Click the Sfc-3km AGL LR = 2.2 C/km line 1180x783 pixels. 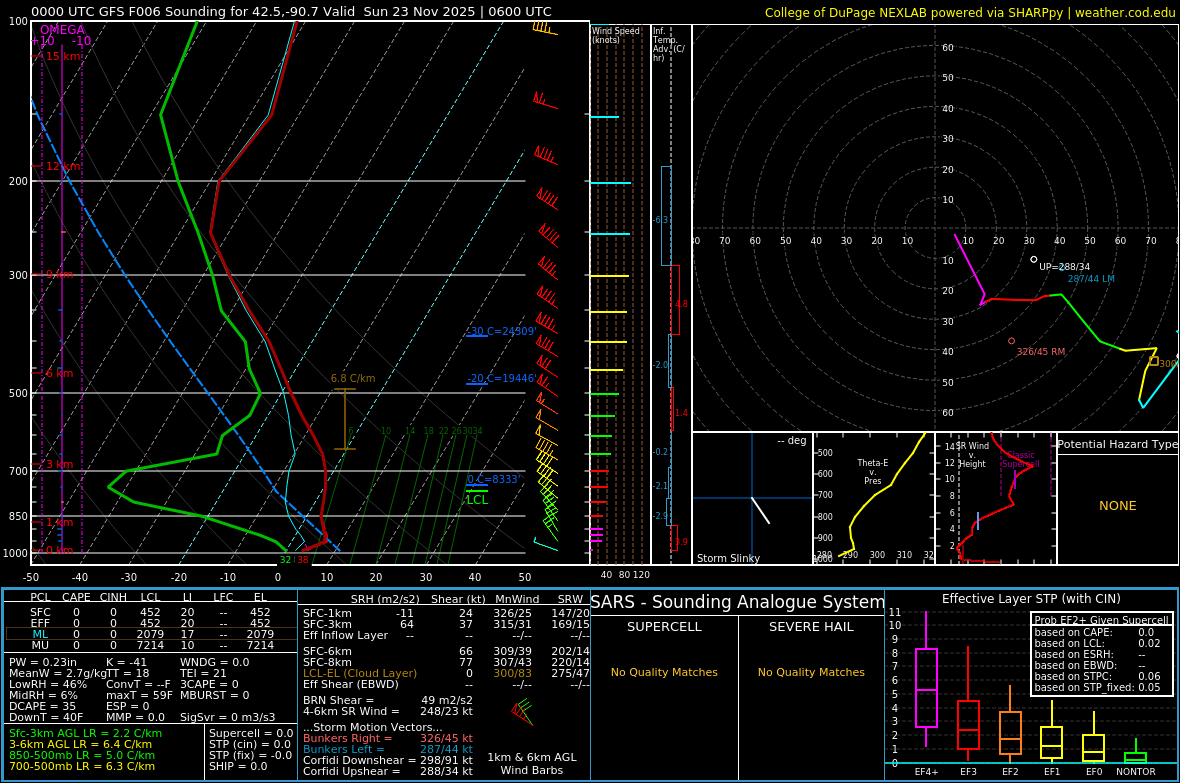coord(85,733)
